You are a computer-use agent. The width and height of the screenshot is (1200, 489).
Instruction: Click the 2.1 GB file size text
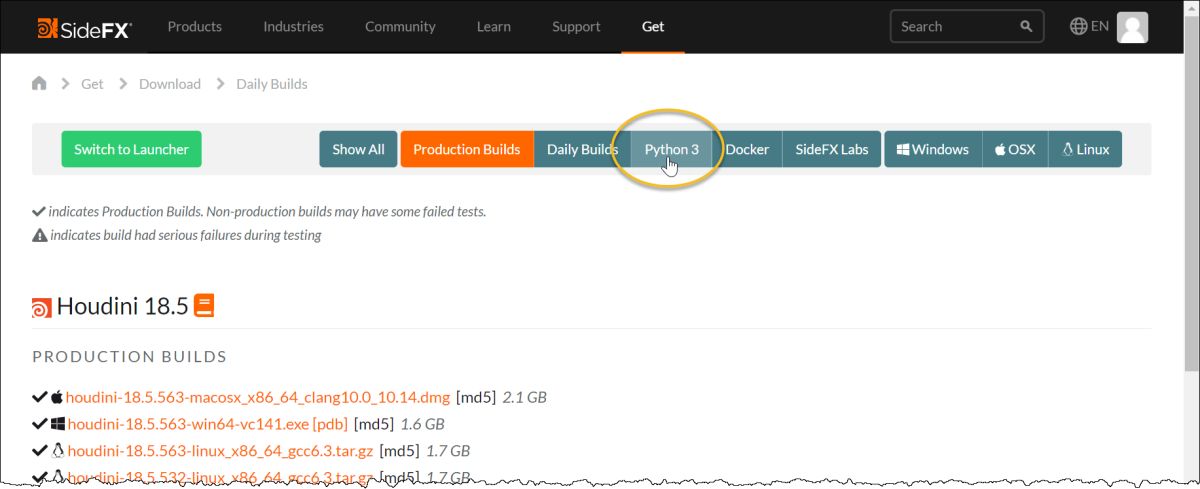pos(524,397)
